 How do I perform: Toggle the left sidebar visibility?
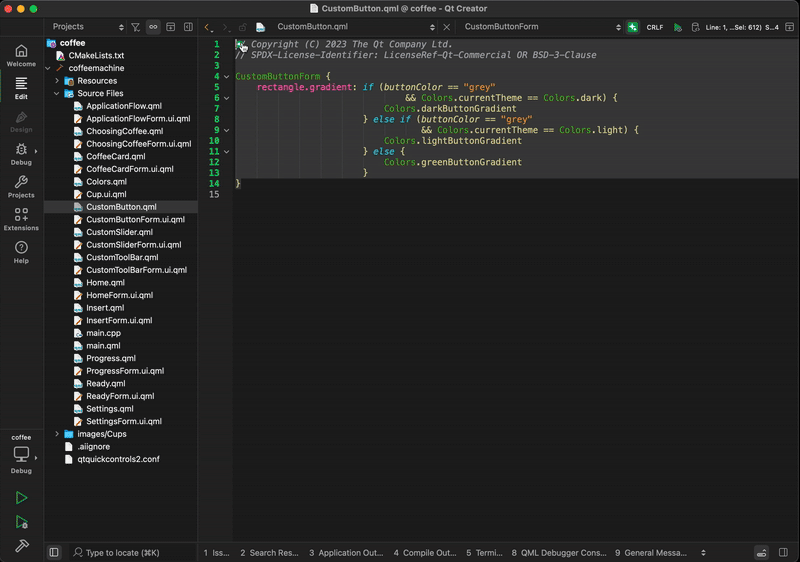[x=54, y=552]
